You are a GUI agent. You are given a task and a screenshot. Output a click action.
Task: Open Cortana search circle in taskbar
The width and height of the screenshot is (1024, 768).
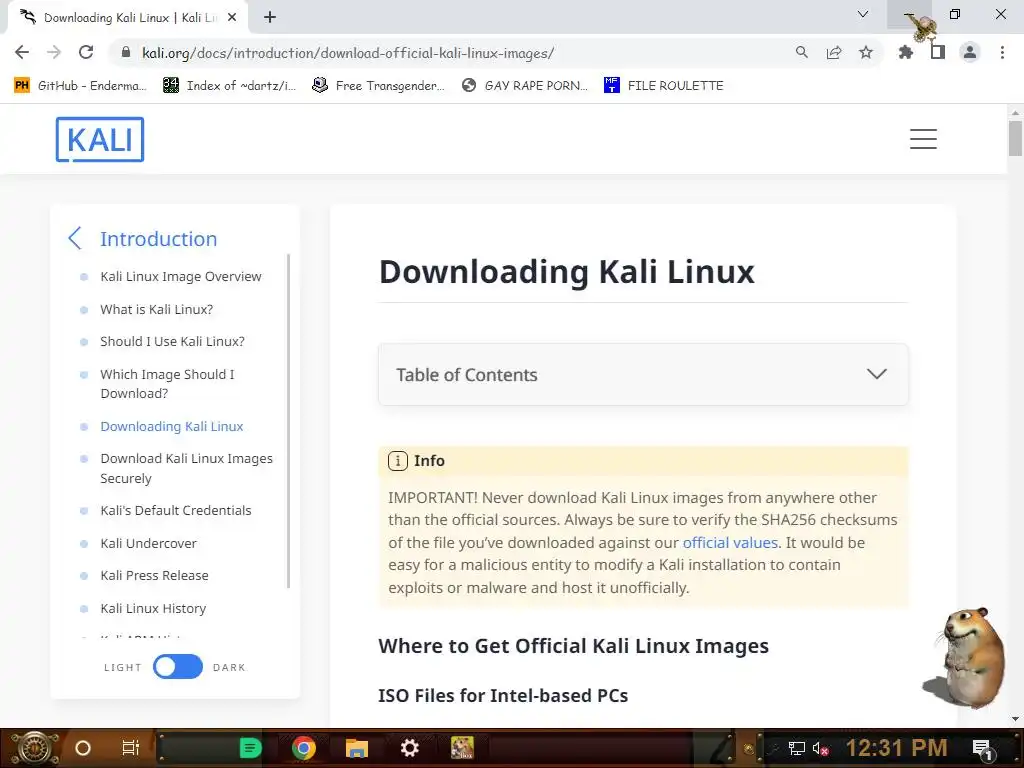tap(83, 748)
